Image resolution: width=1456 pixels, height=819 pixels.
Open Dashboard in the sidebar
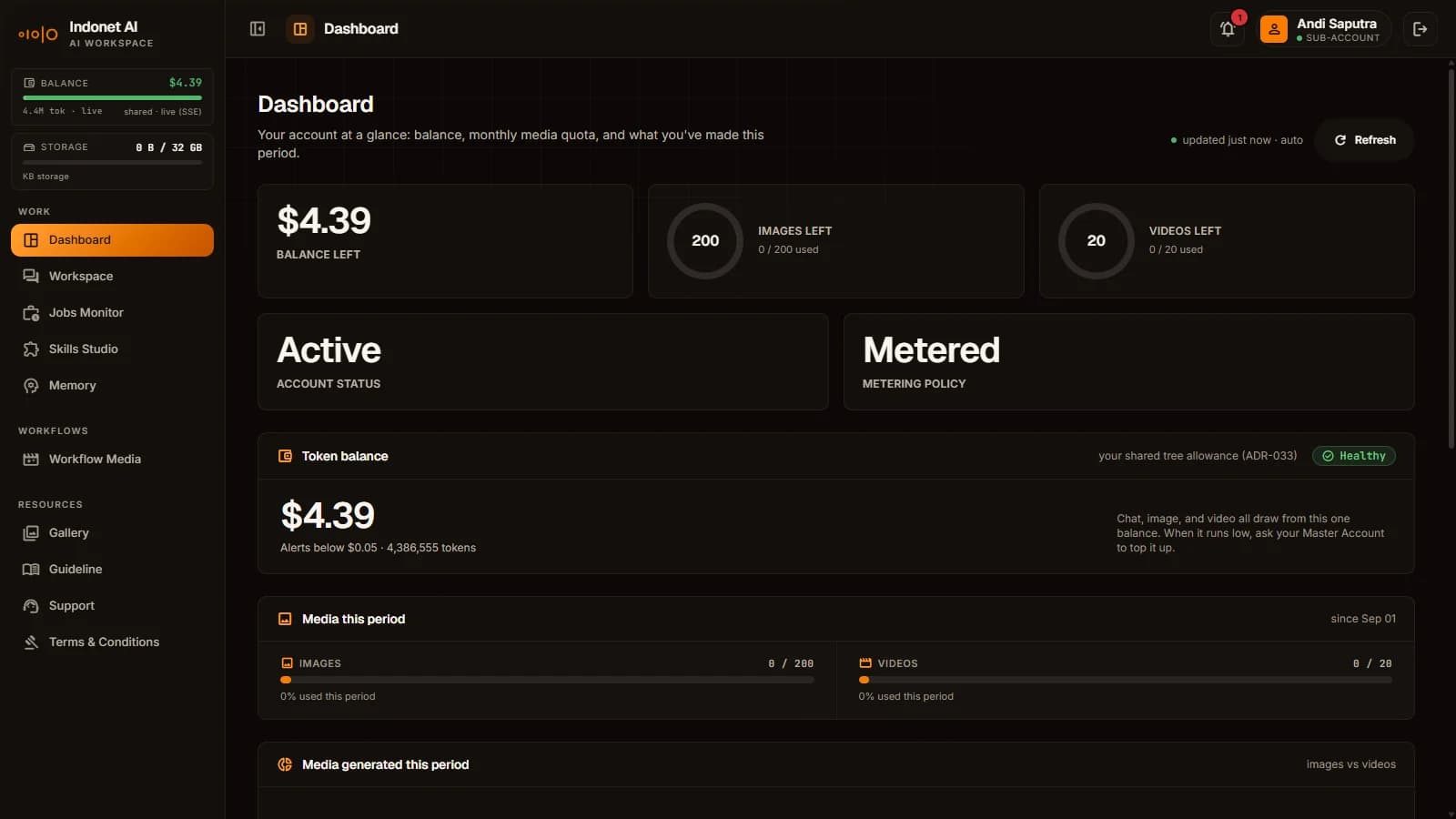pyautogui.click(x=112, y=240)
